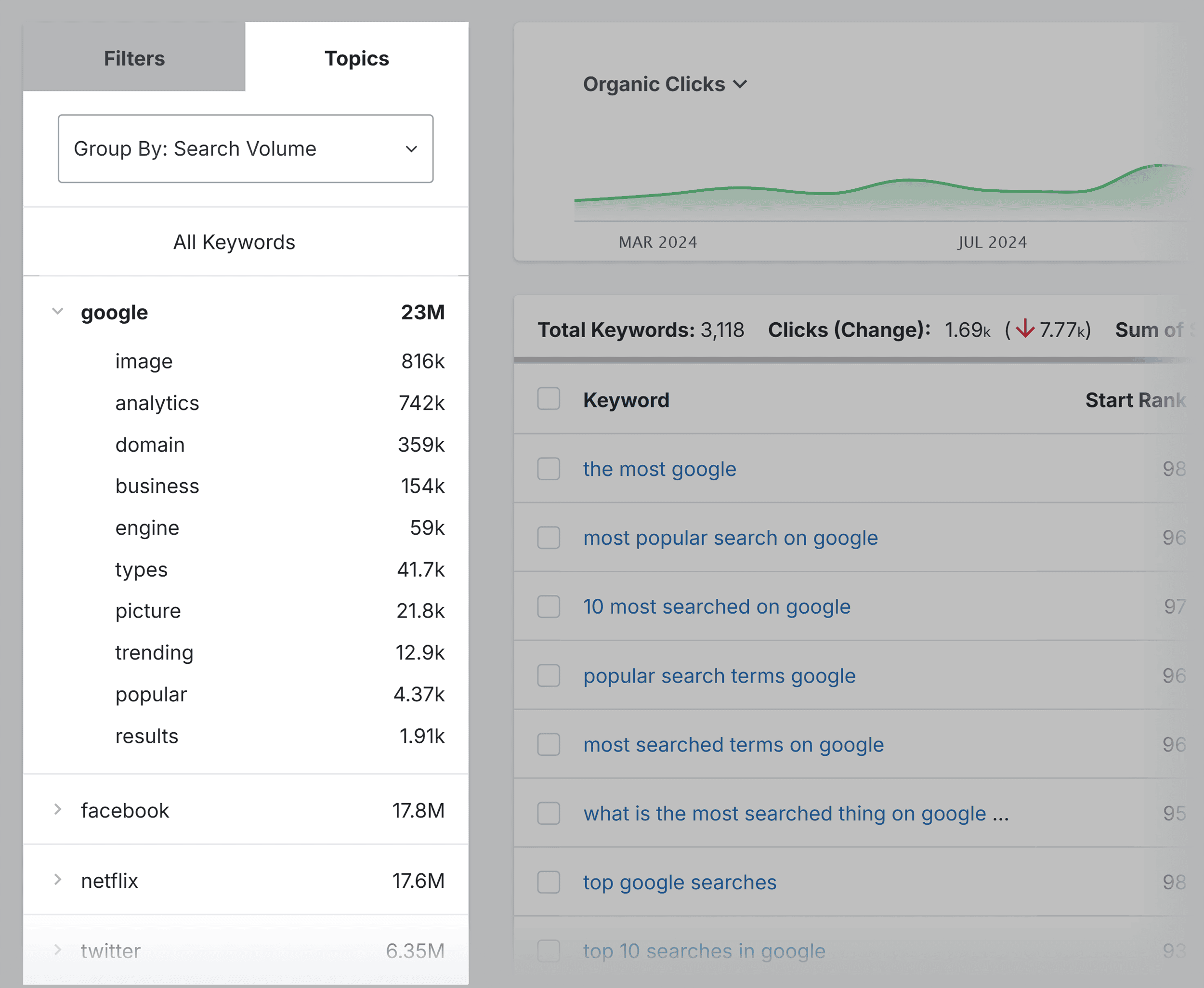This screenshot has height=988, width=1204.
Task: Open the keyword 'popular search terms google'
Action: [719, 676]
